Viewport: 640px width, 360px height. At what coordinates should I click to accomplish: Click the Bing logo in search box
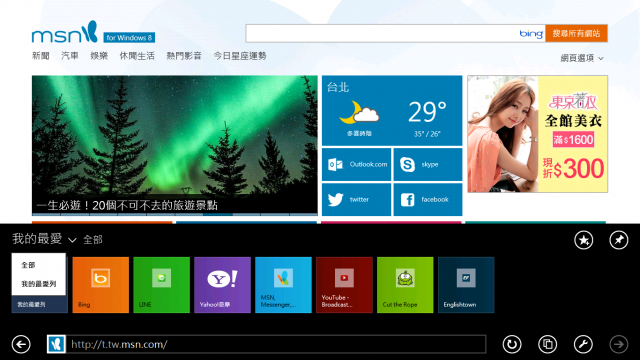[x=531, y=33]
